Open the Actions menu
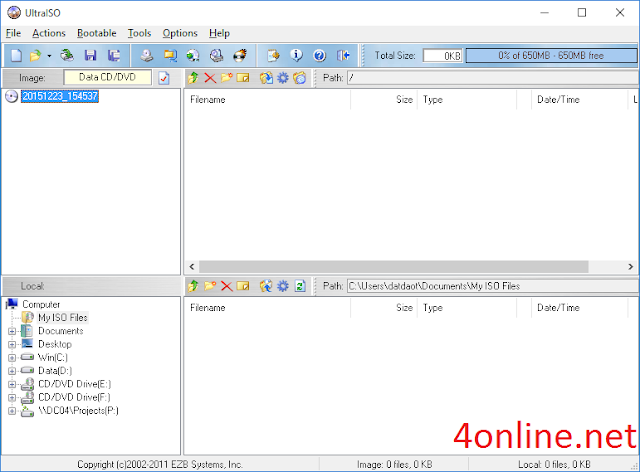The image size is (640, 472). pos(49,33)
